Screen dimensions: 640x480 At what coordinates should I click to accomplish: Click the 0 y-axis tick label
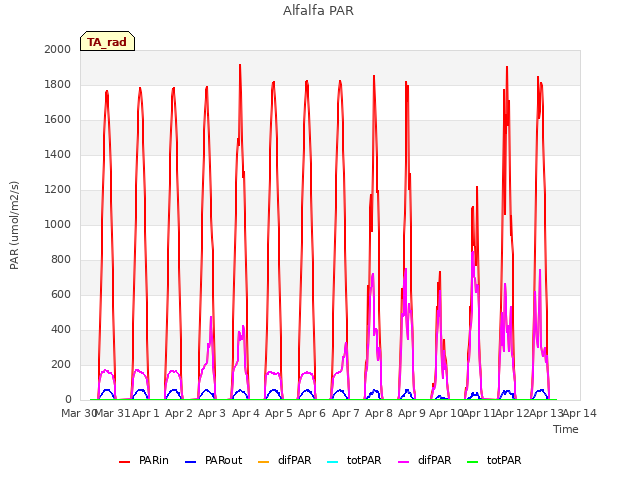(68, 400)
